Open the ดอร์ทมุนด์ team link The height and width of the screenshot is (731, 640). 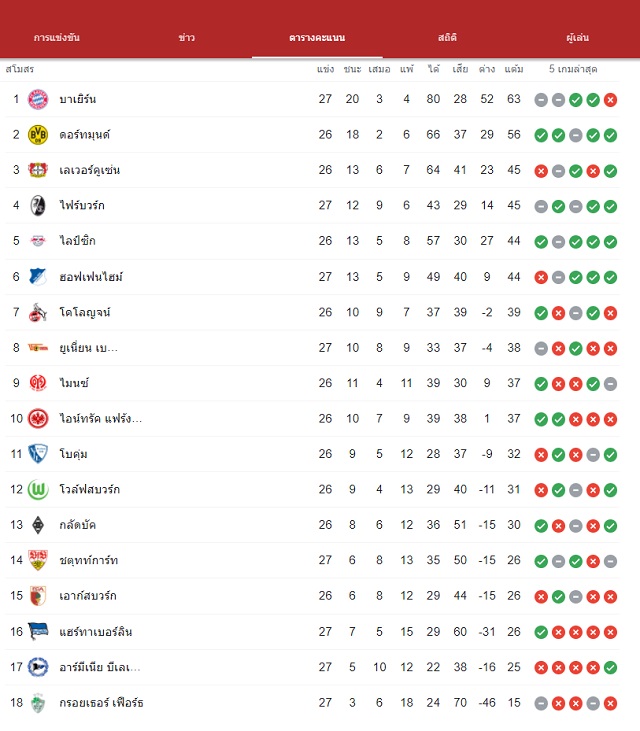click(x=85, y=135)
